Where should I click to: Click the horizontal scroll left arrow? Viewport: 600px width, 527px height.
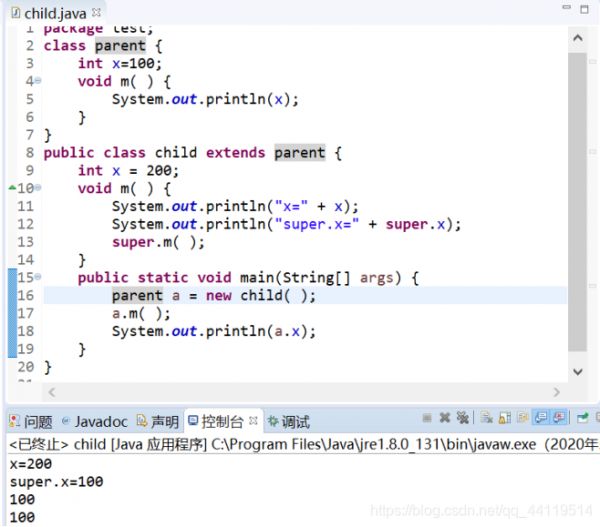coord(52,392)
